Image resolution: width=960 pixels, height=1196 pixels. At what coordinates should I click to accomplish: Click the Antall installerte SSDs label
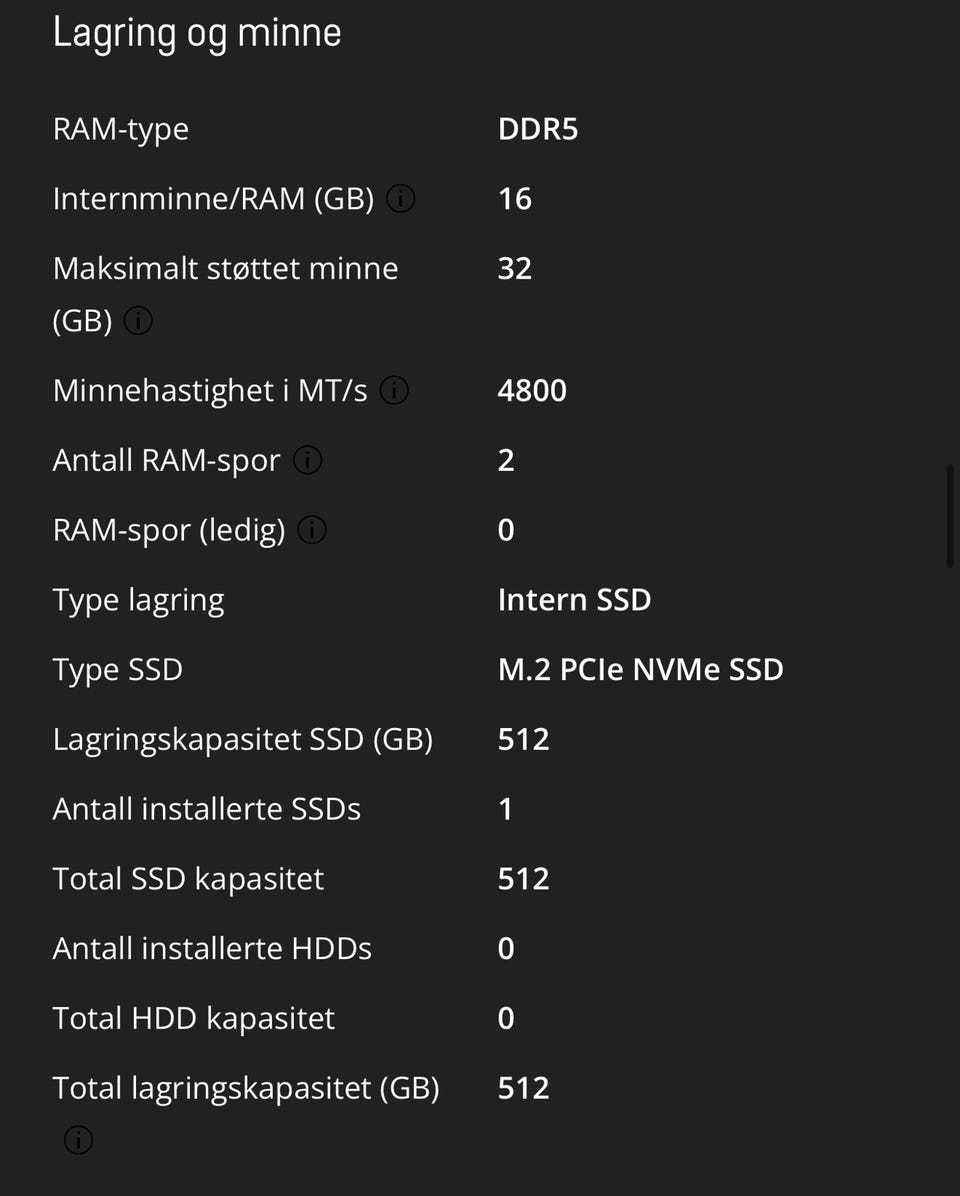point(206,809)
